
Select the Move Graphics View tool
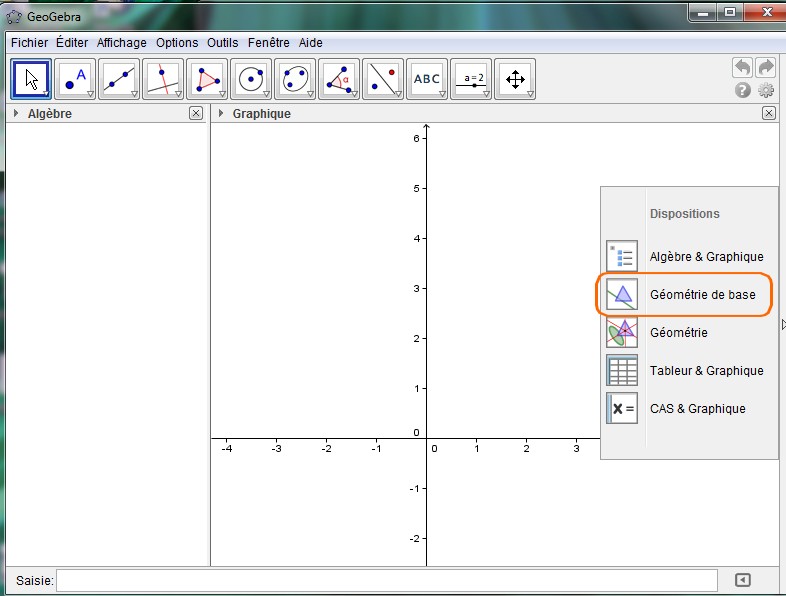click(515, 79)
